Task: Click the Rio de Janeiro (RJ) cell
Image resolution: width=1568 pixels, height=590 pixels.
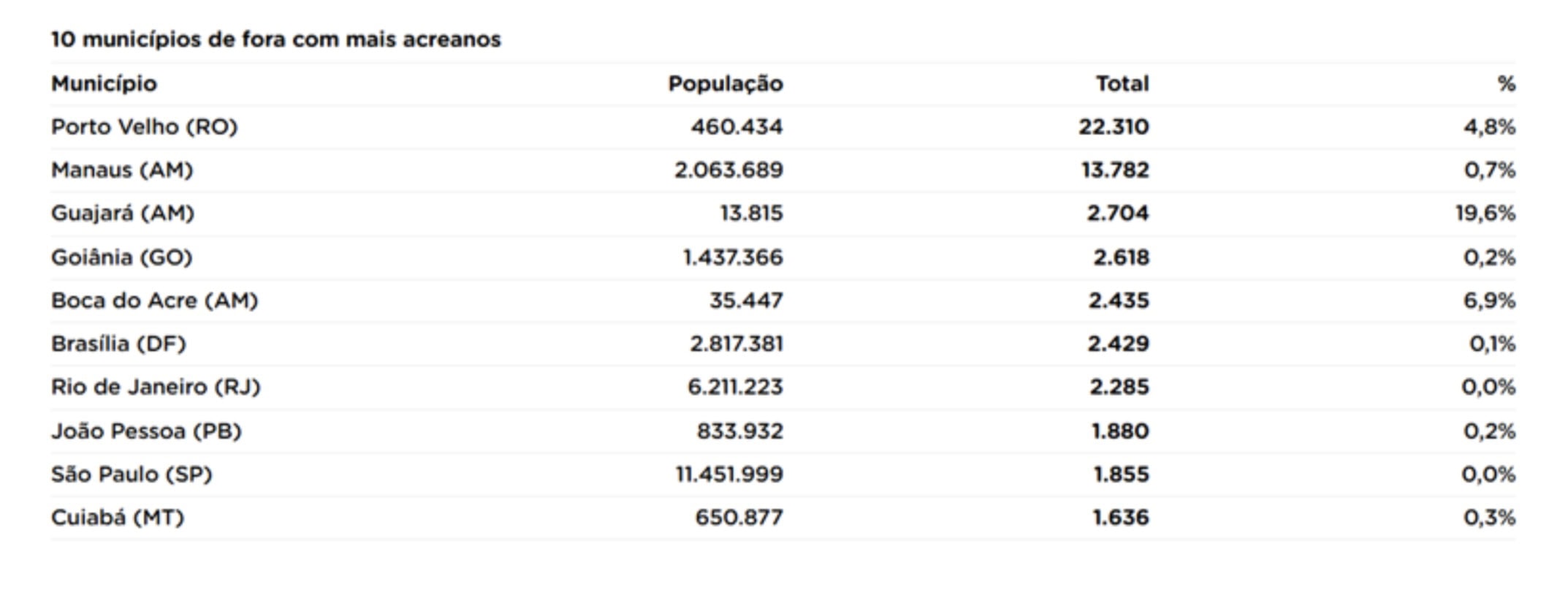Action: click(x=155, y=387)
